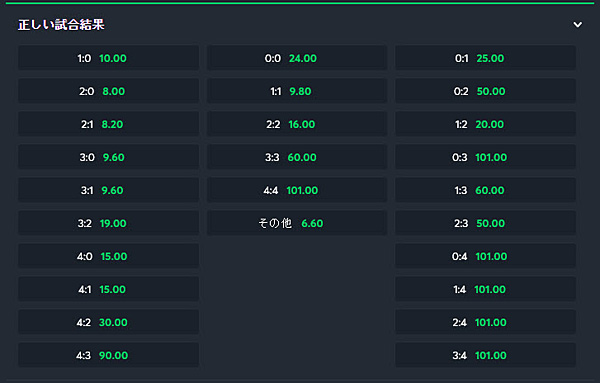The image size is (600, 383).
Task: Pick the 3:2 score at 19.00
Action: click(x=108, y=223)
